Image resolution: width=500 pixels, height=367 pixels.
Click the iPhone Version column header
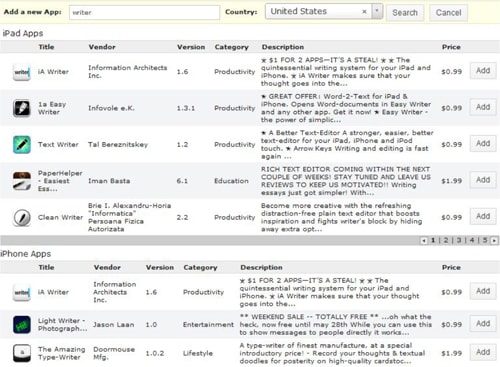tap(160, 267)
